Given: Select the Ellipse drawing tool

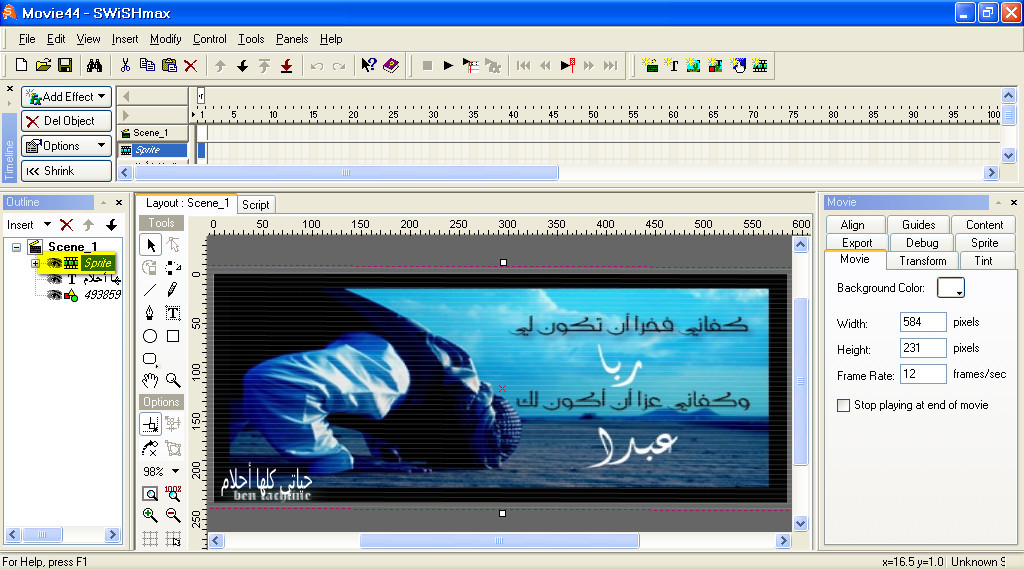Looking at the screenshot, I should tap(150, 336).
